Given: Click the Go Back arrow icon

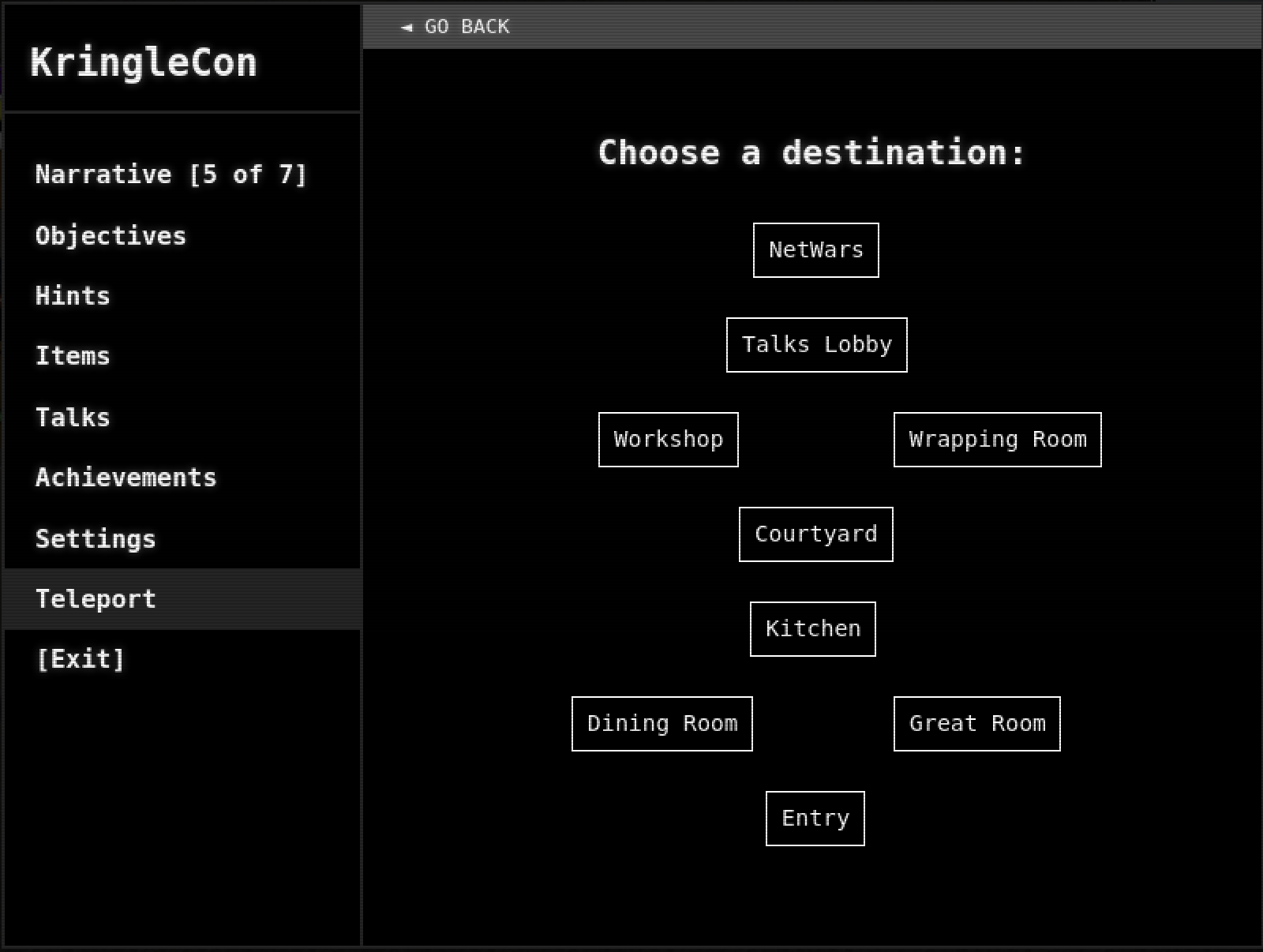Looking at the screenshot, I should tap(407, 28).
